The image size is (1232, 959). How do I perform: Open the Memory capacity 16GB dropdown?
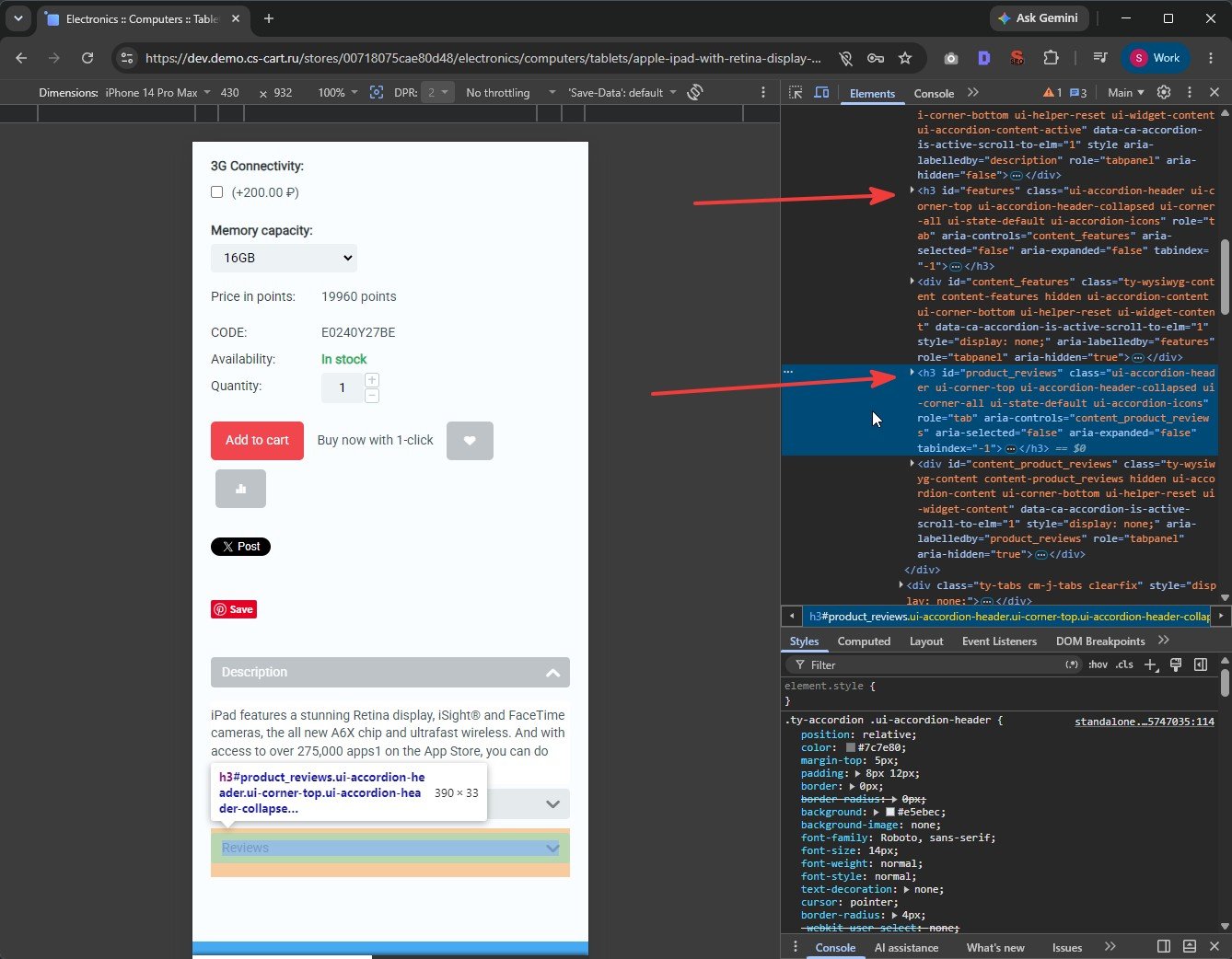coord(284,258)
